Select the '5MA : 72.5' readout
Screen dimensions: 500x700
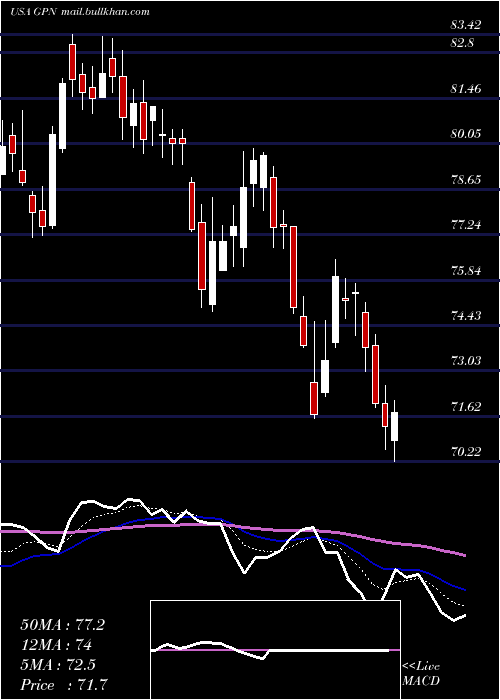click(58, 665)
